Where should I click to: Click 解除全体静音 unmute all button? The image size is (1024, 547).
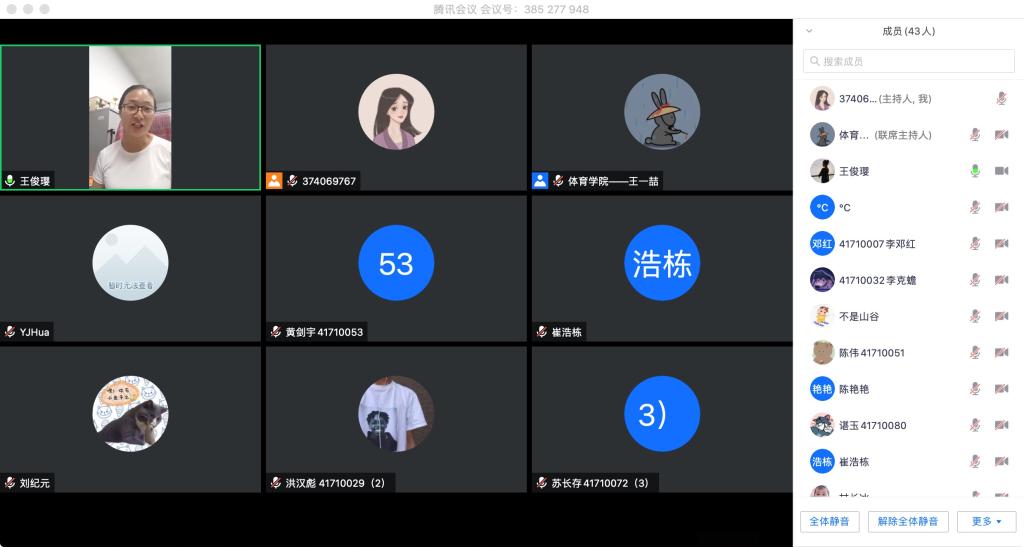tap(908, 522)
